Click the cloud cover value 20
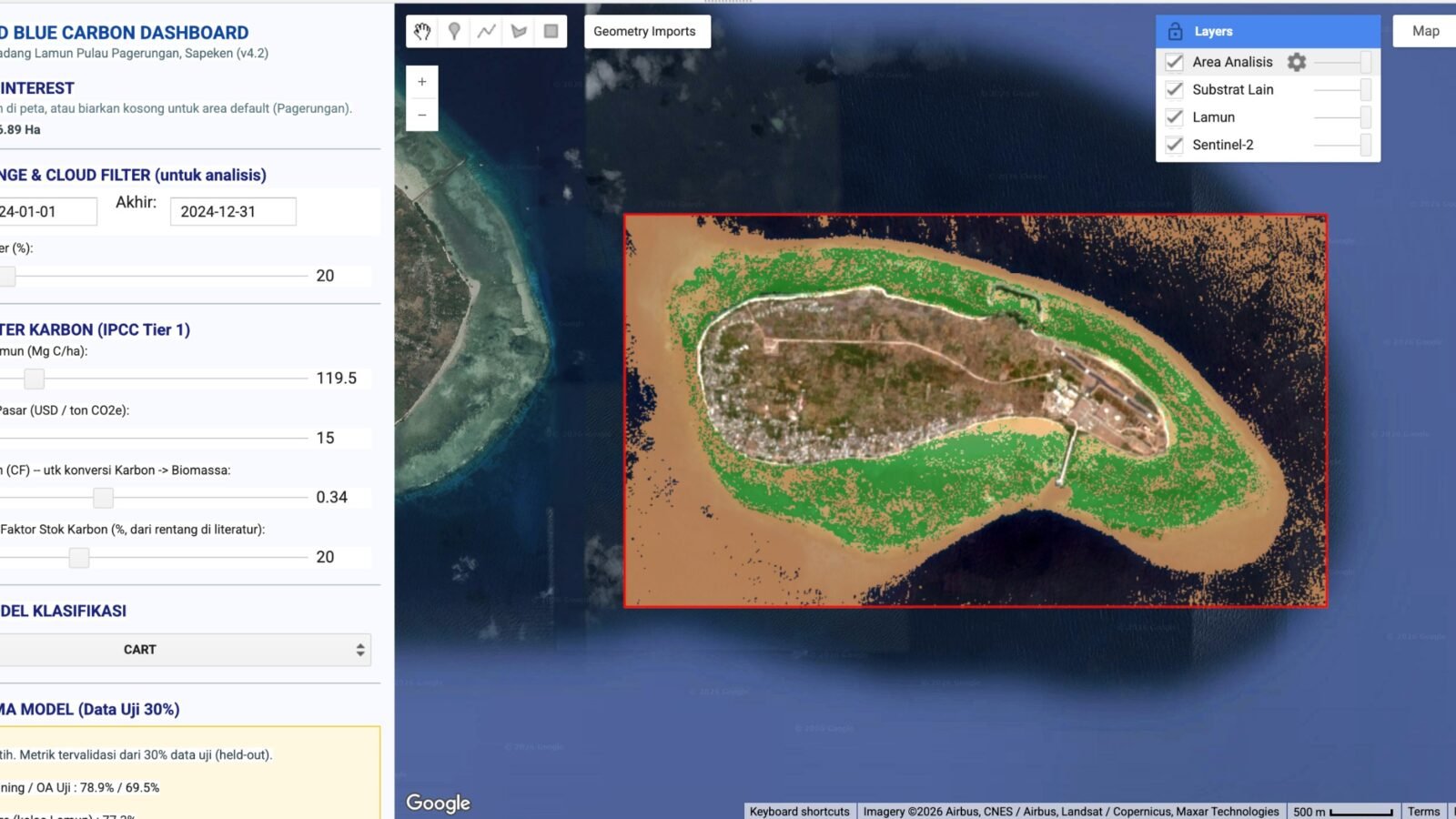The image size is (1456, 819). tap(325, 276)
